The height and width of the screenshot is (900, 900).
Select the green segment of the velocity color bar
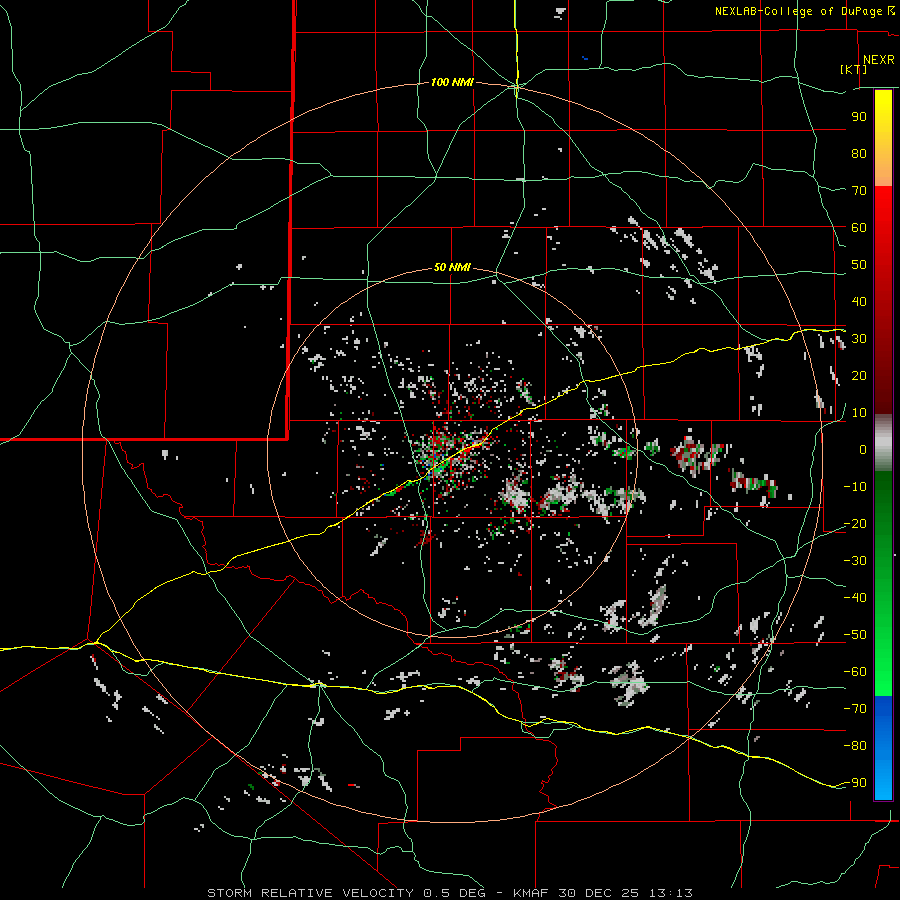tap(883, 583)
